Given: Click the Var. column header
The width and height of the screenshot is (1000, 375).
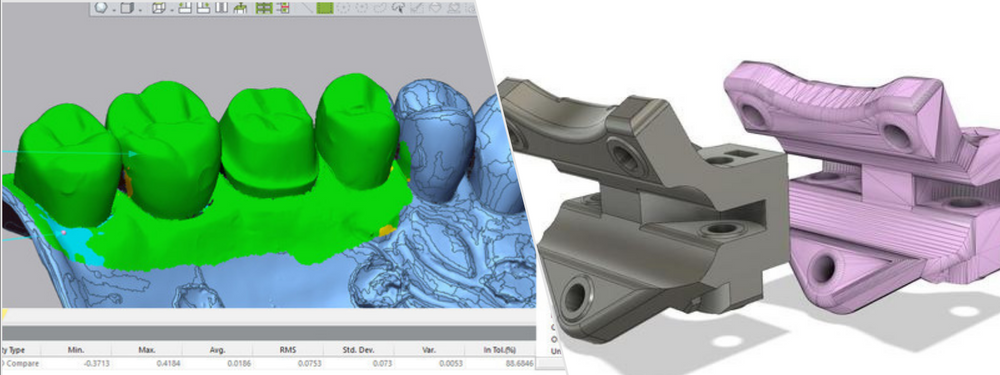Looking at the screenshot, I should (429, 350).
